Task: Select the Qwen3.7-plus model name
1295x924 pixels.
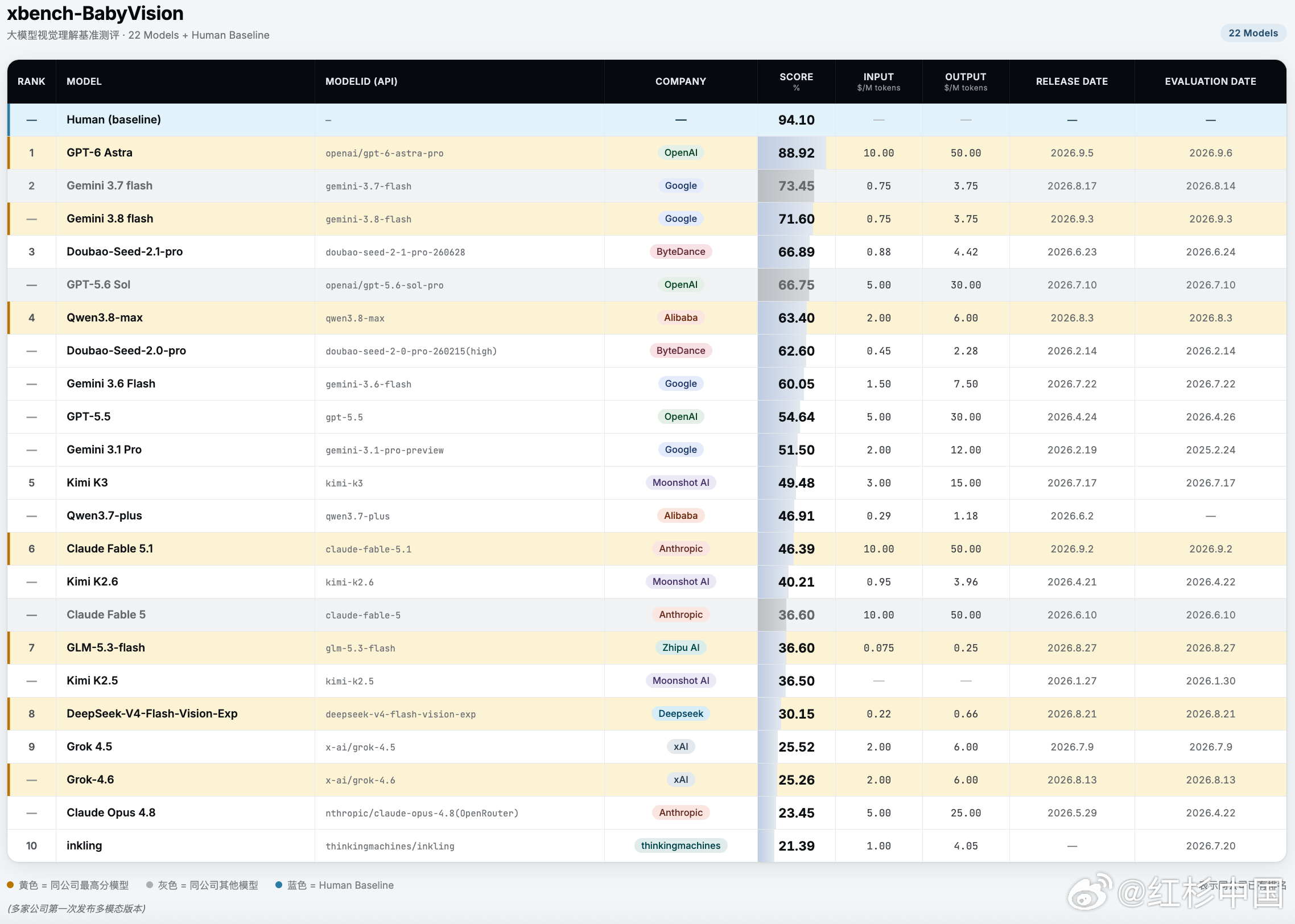Action: (104, 515)
